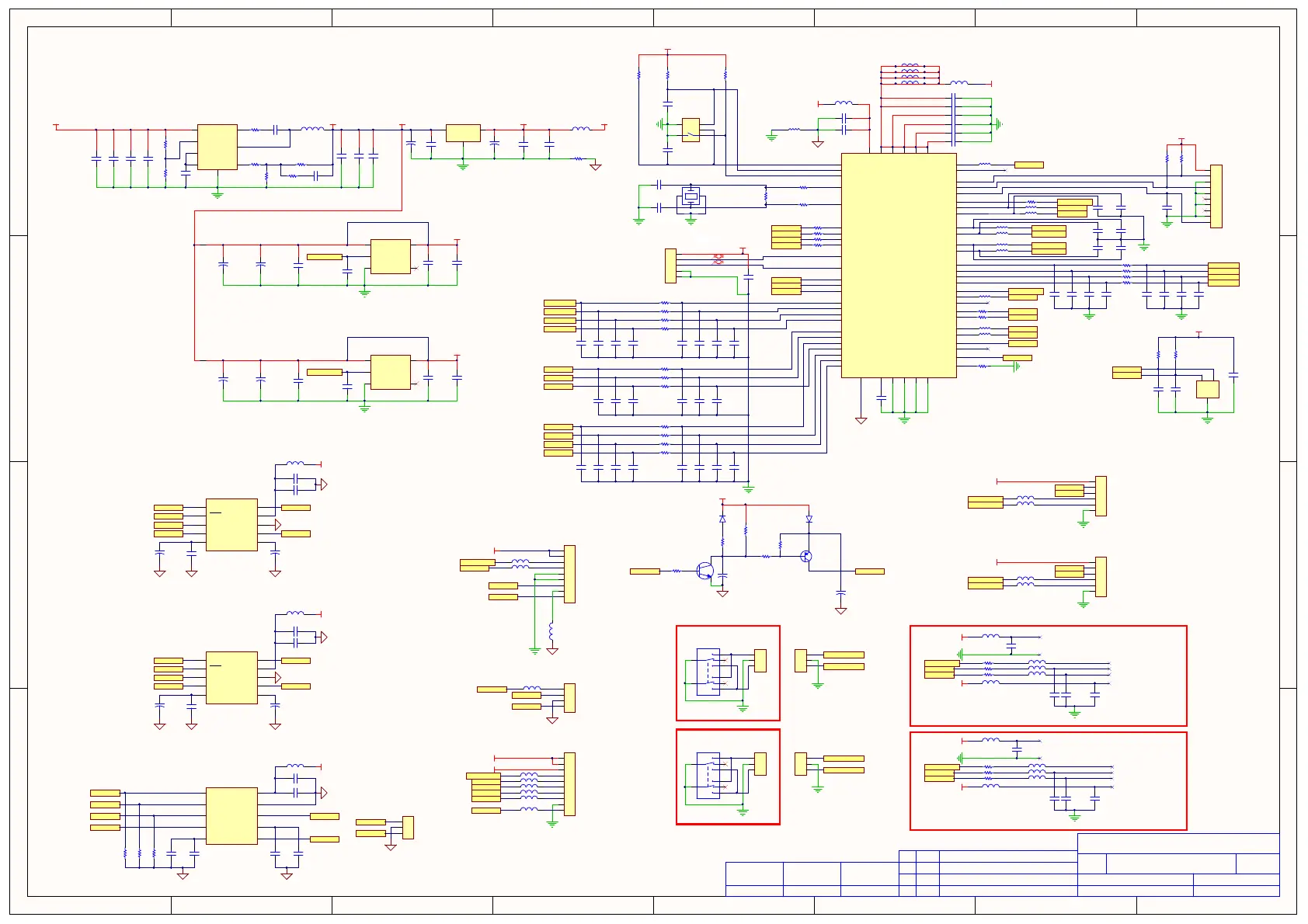Select the vertical inductor below the center connector
The width and height of the screenshot is (1308, 924).
(551, 632)
